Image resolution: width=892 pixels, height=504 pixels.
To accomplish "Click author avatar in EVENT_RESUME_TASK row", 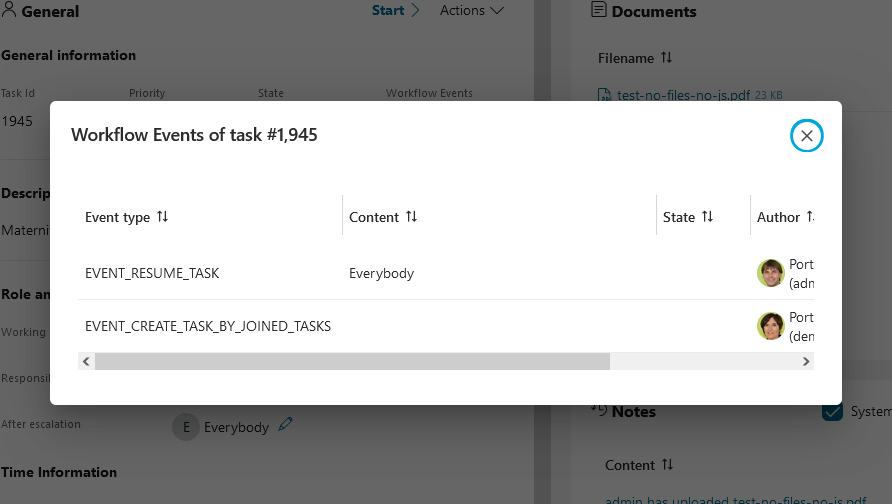I will coord(770,273).
